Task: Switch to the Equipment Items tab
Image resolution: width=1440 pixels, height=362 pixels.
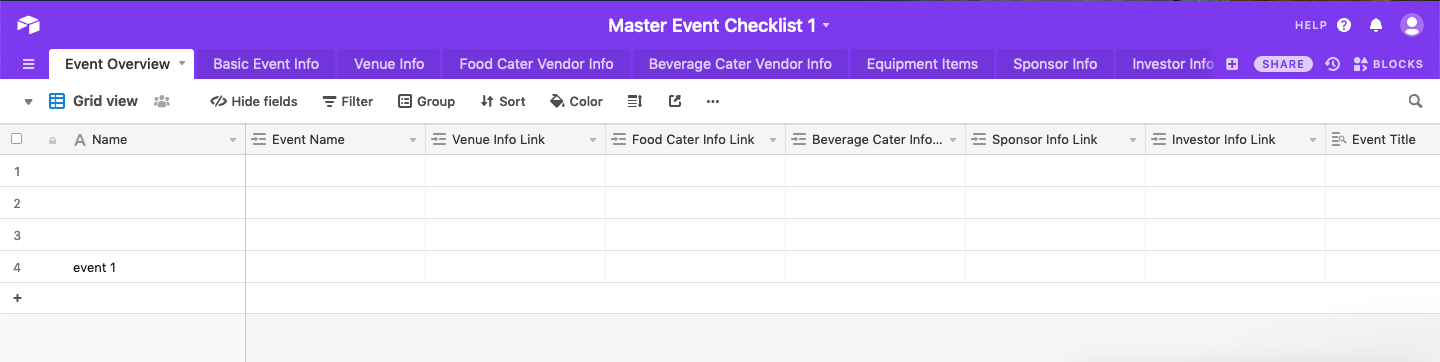Action: click(922, 64)
